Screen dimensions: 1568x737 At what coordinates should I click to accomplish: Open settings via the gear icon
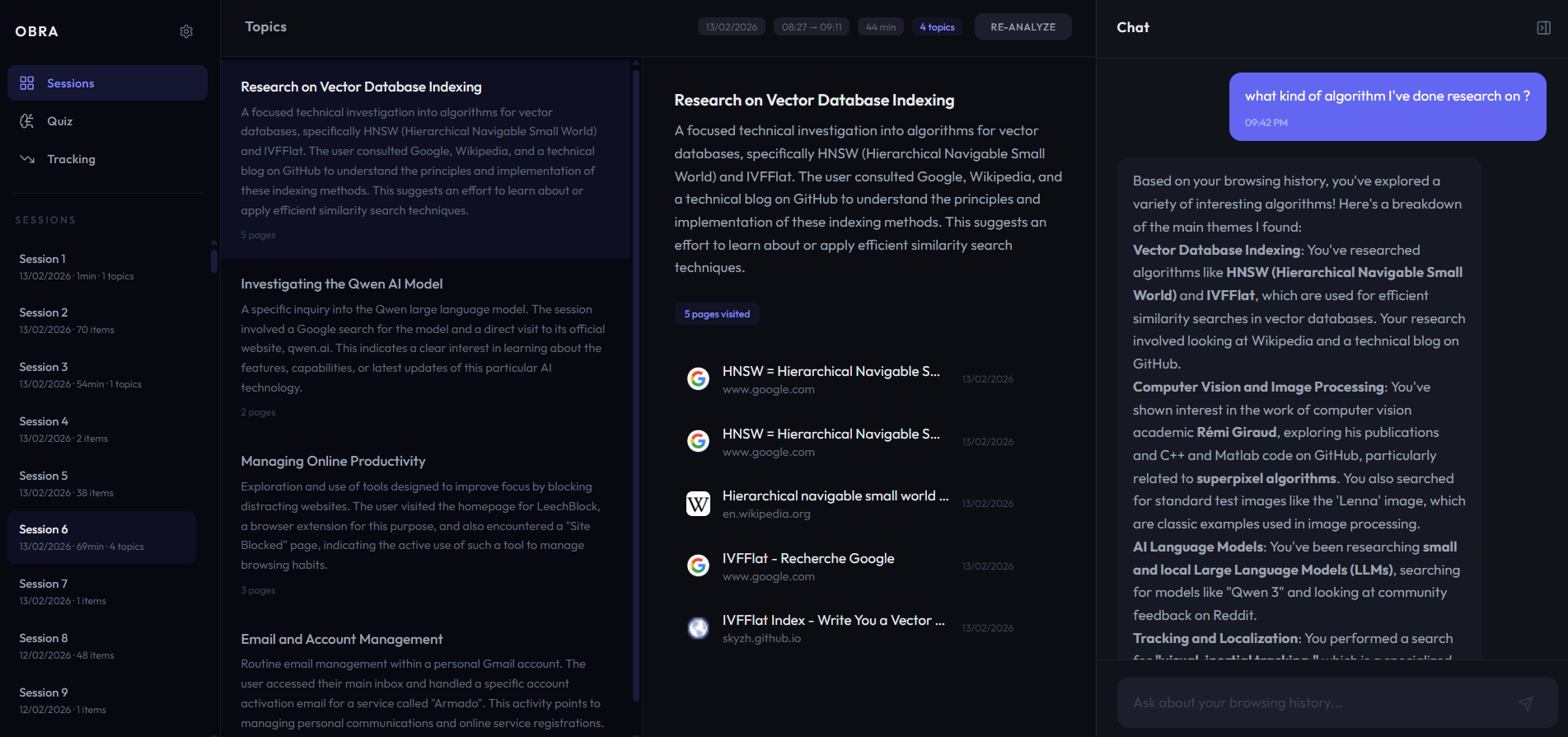pyautogui.click(x=186, y=31)
